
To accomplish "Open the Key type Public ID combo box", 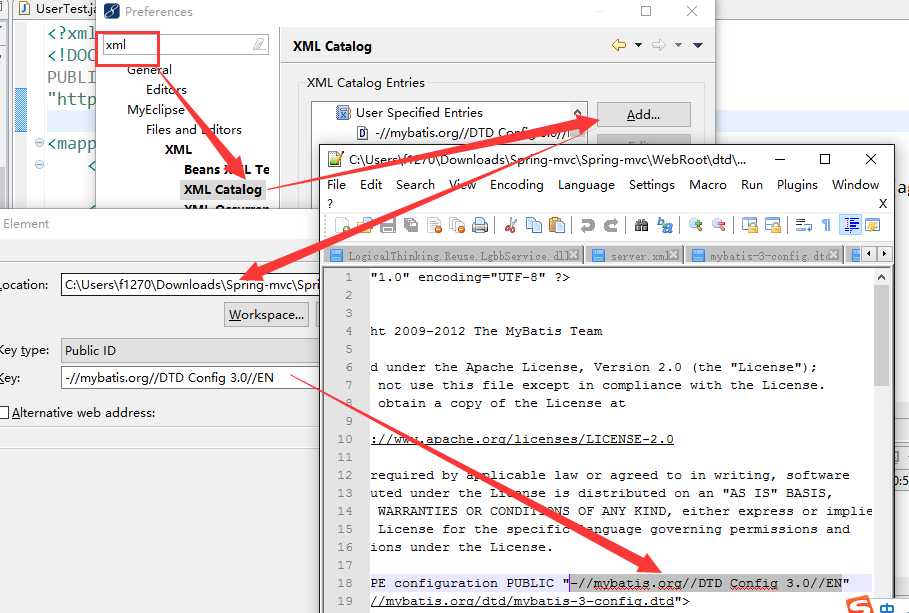I will (x=190, y=350).
